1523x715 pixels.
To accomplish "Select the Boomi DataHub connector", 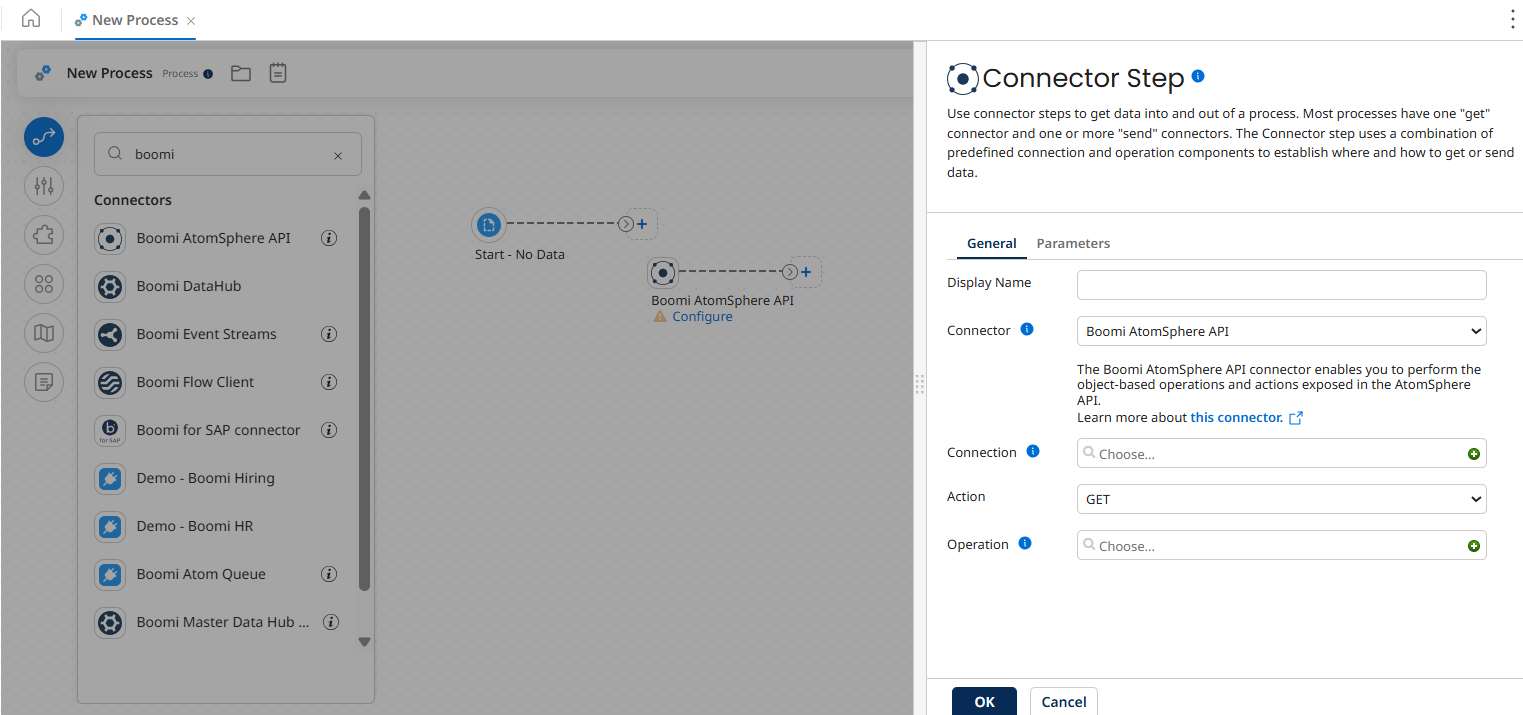I will click(x=189, y=286).
